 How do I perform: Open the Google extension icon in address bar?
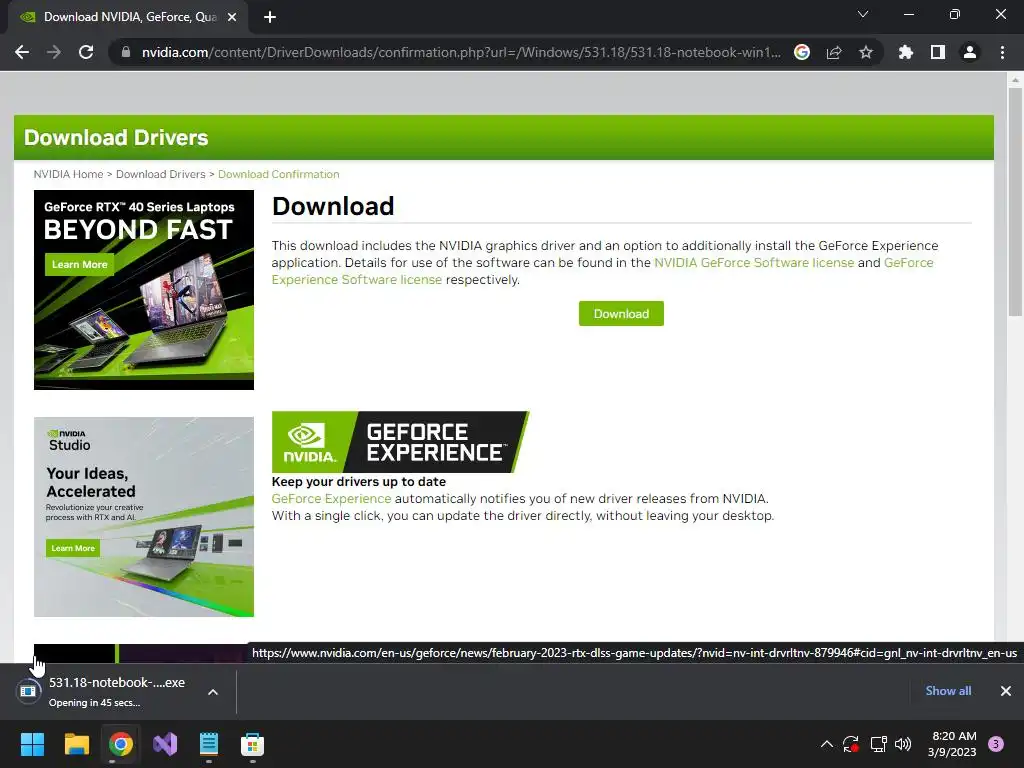[802, 52]
